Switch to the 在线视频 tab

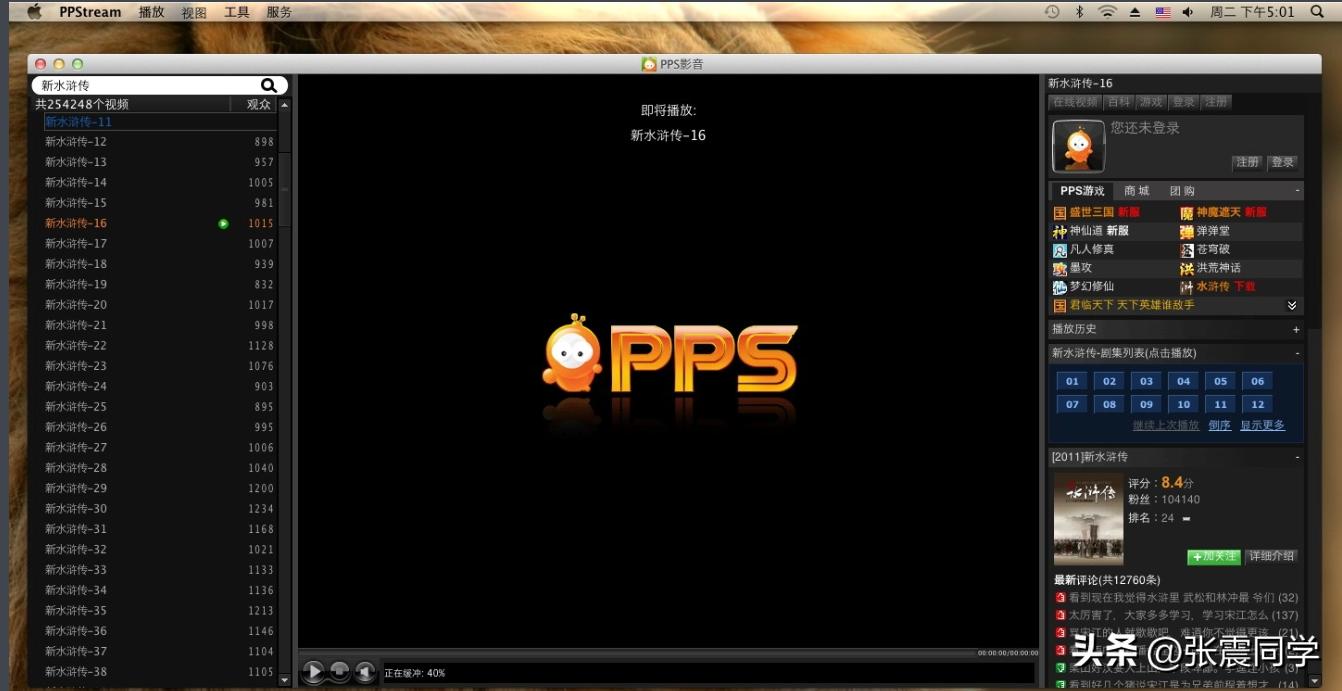coord(1075,102)
